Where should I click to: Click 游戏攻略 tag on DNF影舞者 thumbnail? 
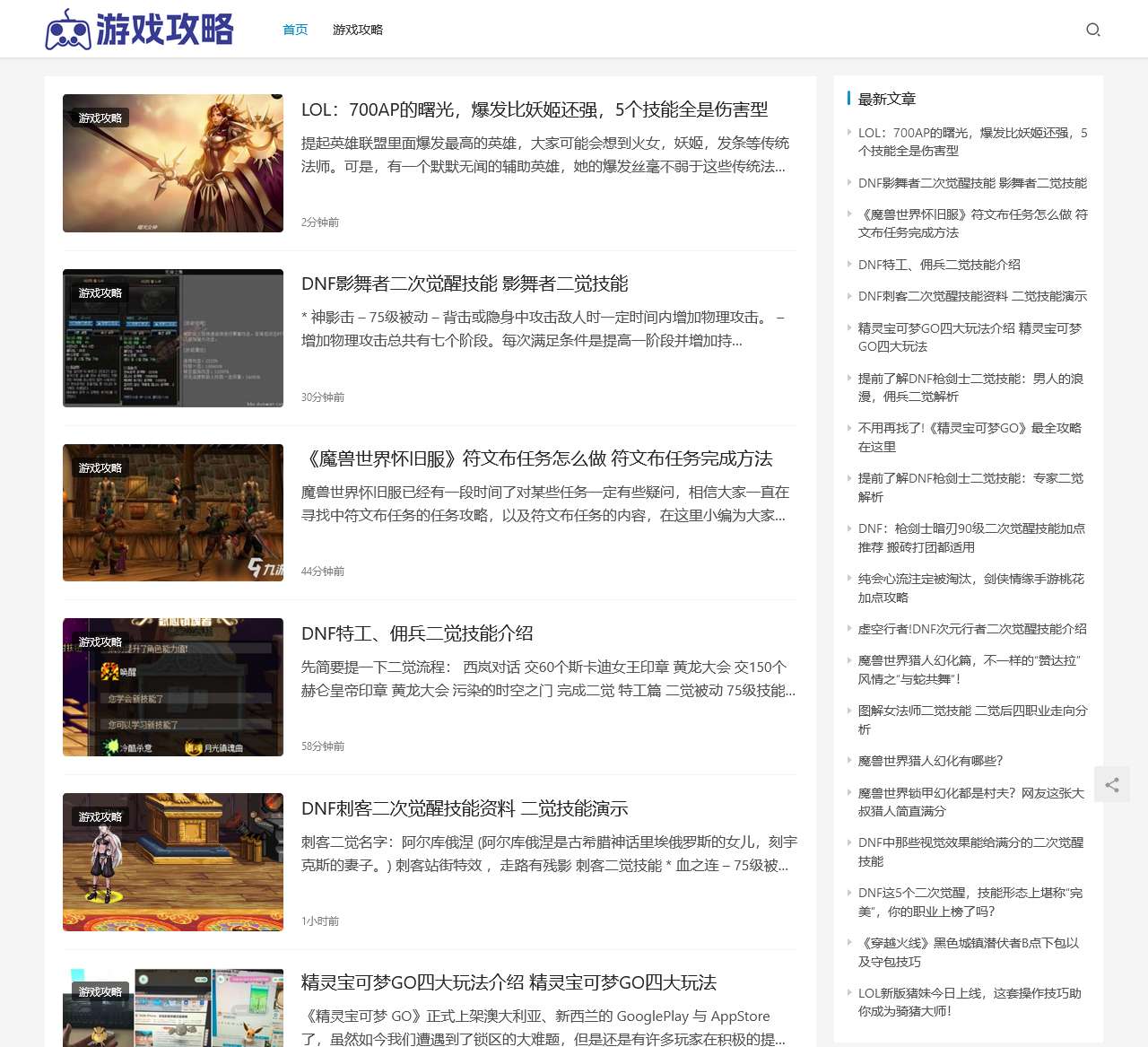click(100, 293)
